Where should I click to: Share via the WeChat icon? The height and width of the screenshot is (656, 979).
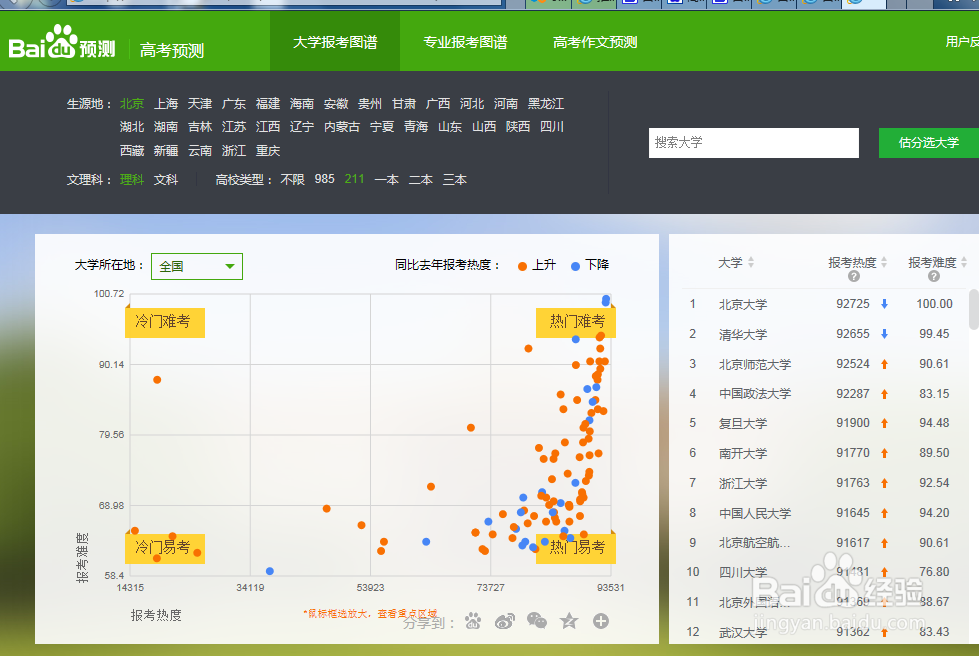point(537,621)
